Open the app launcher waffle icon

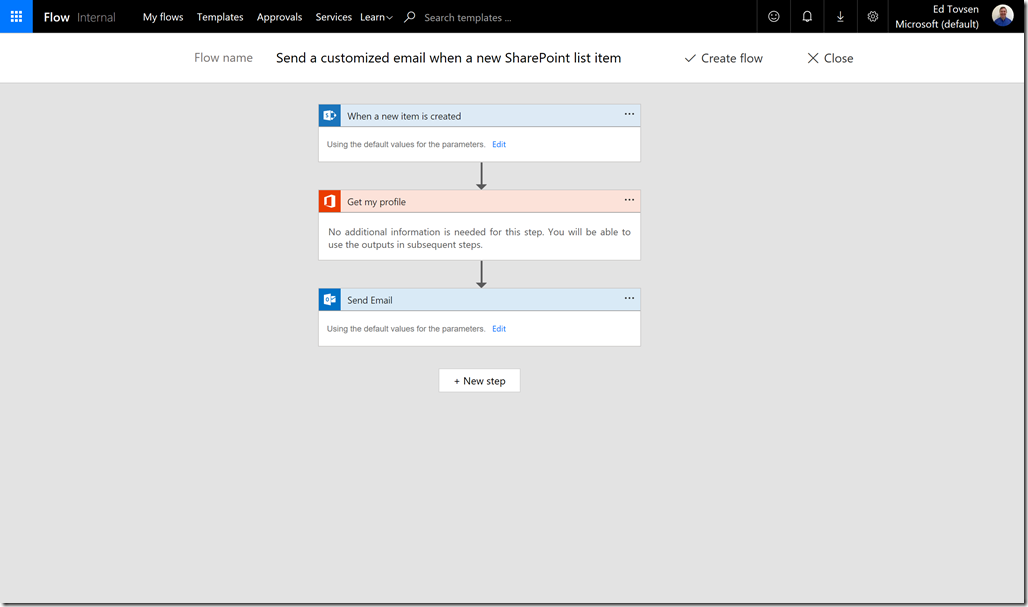coord(16,16)
